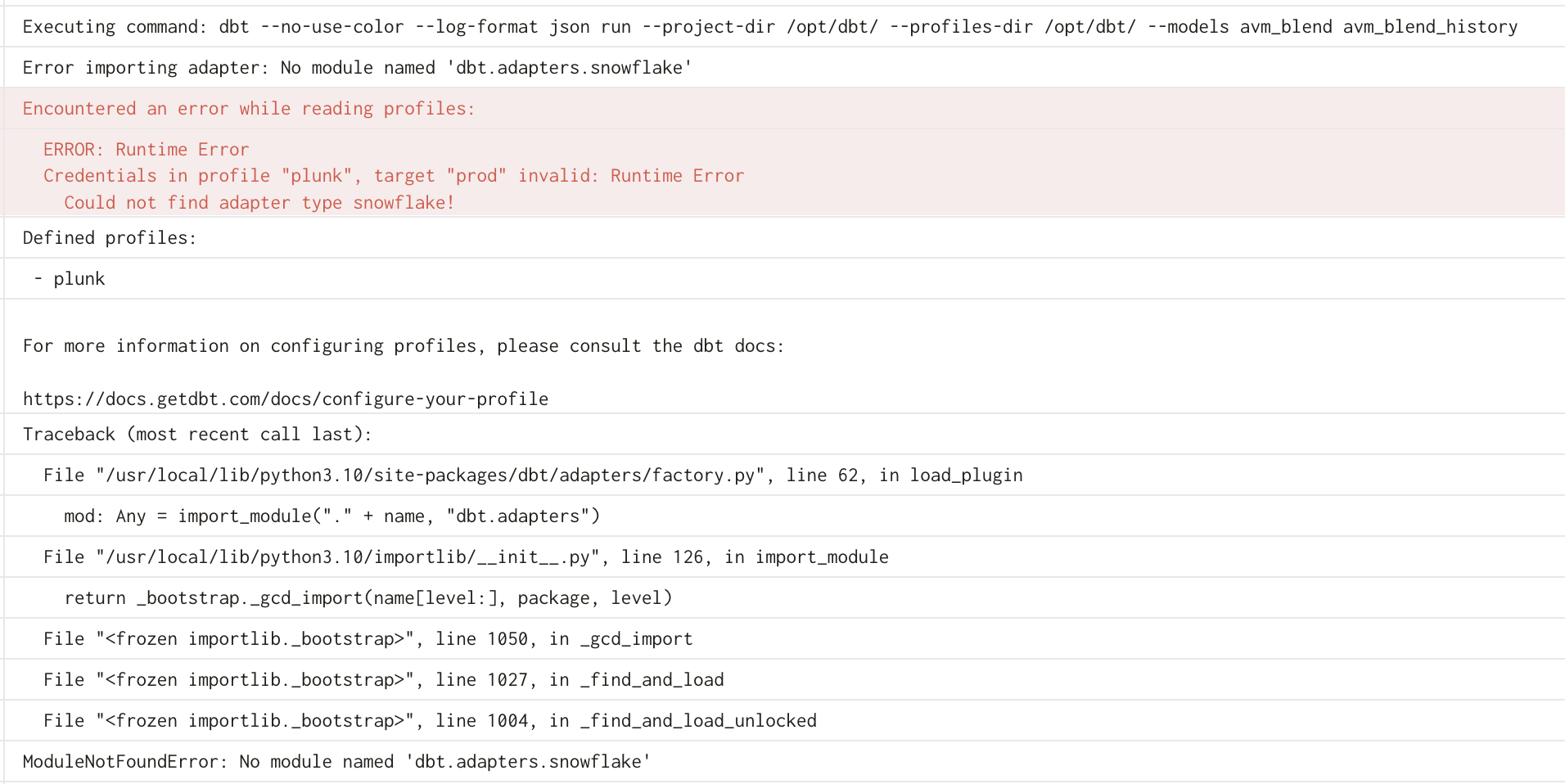Select the For more information message line

click(x=404, y=345)
